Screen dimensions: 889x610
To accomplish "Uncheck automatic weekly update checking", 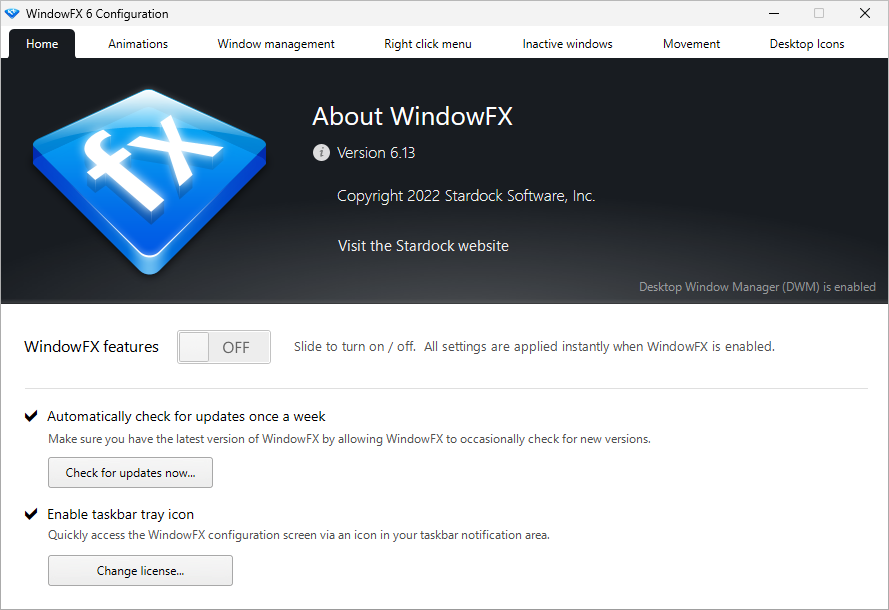I will point(30,416).
